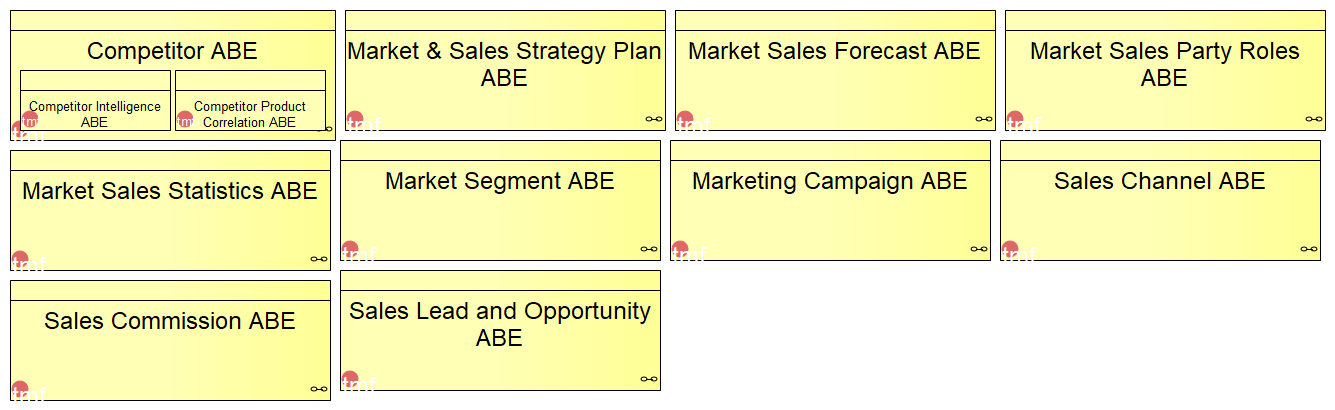Viewport: 1335px width, 410px height.
Task: Click link icon on Sales Lead and Opportunity ABE
Action: [649, 379]
